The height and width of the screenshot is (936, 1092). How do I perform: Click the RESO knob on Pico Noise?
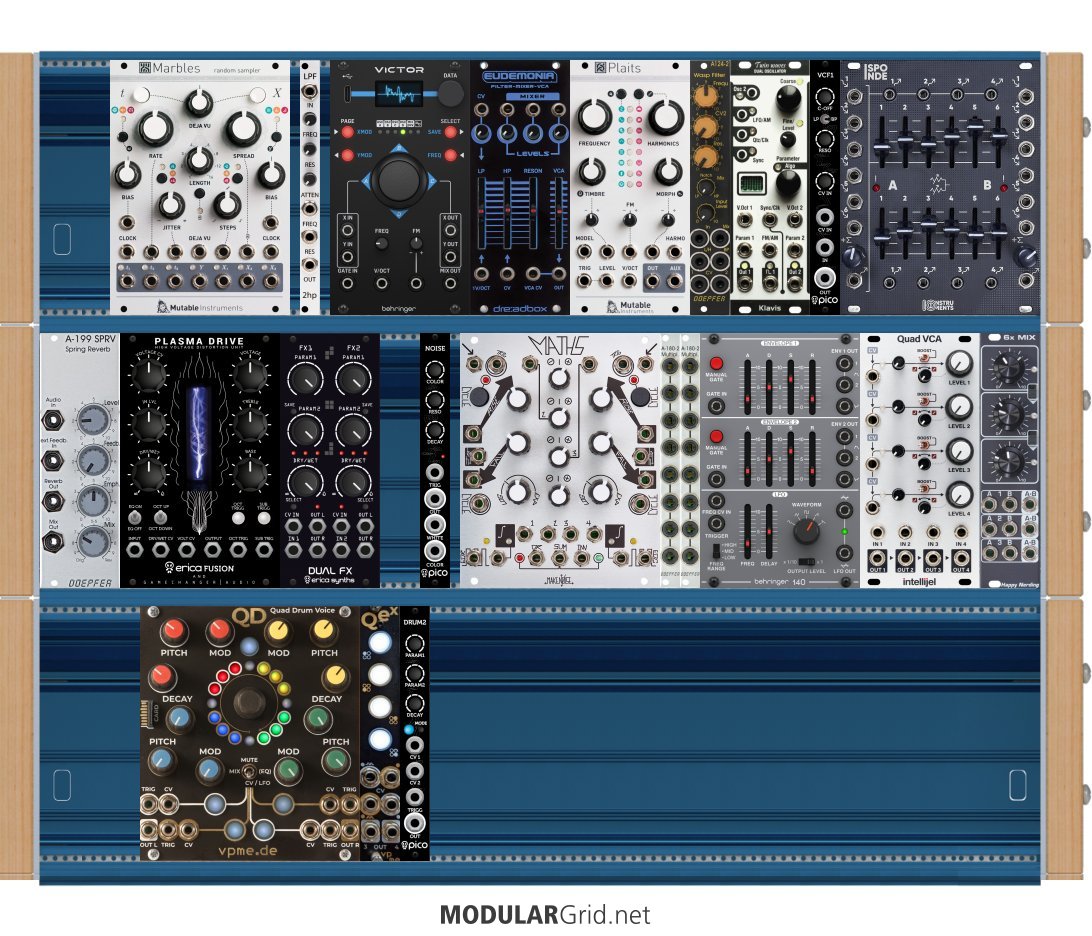(x=435, y=400)
